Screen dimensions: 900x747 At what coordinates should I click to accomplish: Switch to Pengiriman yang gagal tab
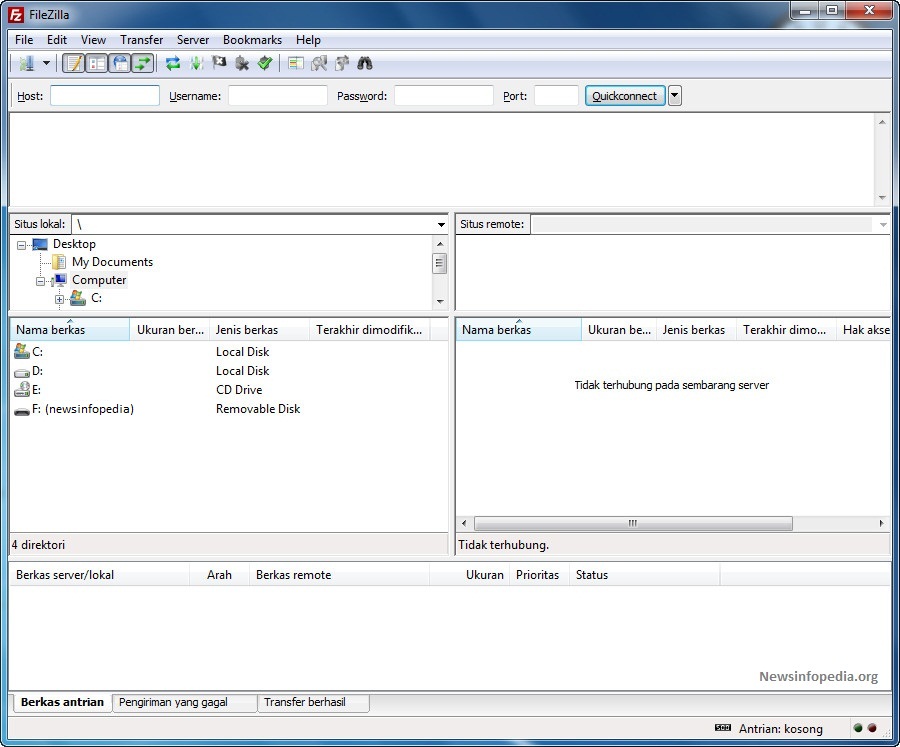184,702
